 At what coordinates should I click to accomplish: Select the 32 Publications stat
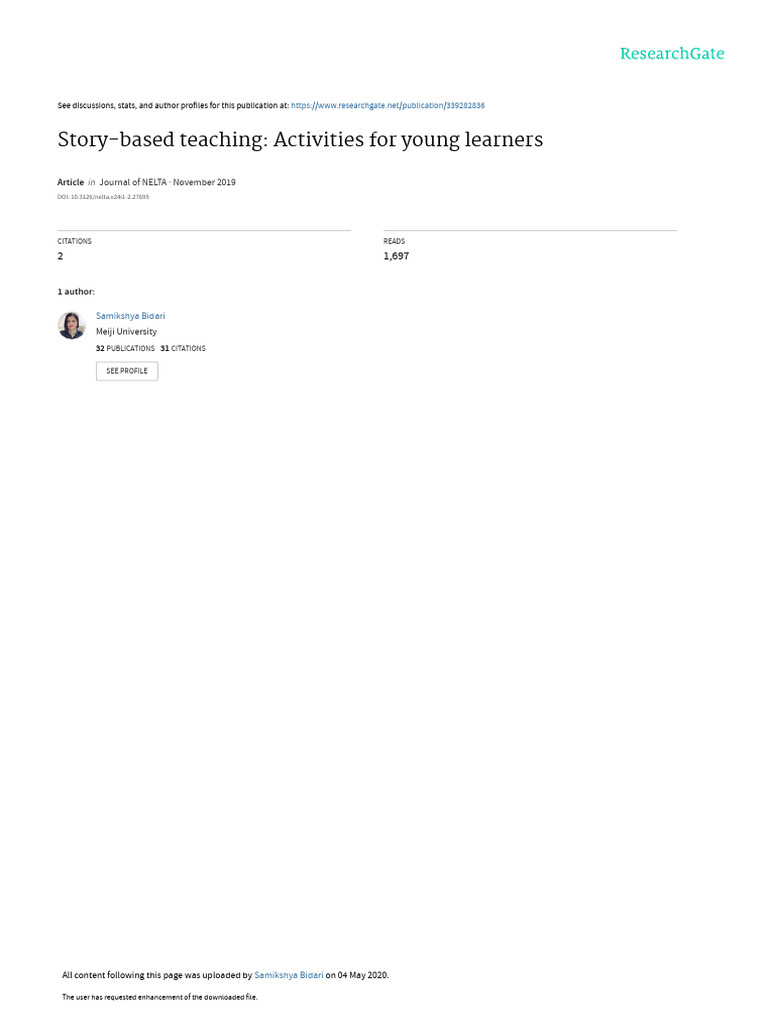coord(125,349)
